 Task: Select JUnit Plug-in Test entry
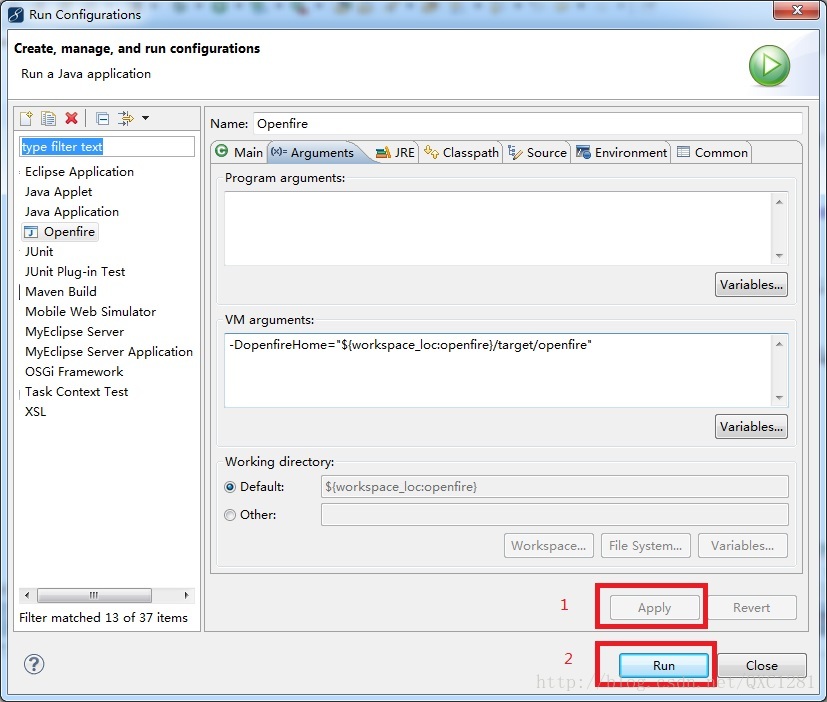(75, 272)
